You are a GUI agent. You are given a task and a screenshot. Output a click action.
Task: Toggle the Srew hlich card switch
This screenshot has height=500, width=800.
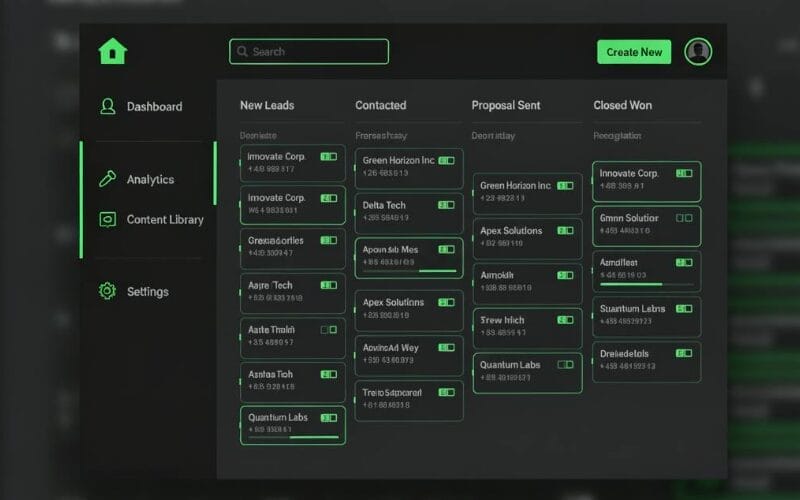[565, 320]
